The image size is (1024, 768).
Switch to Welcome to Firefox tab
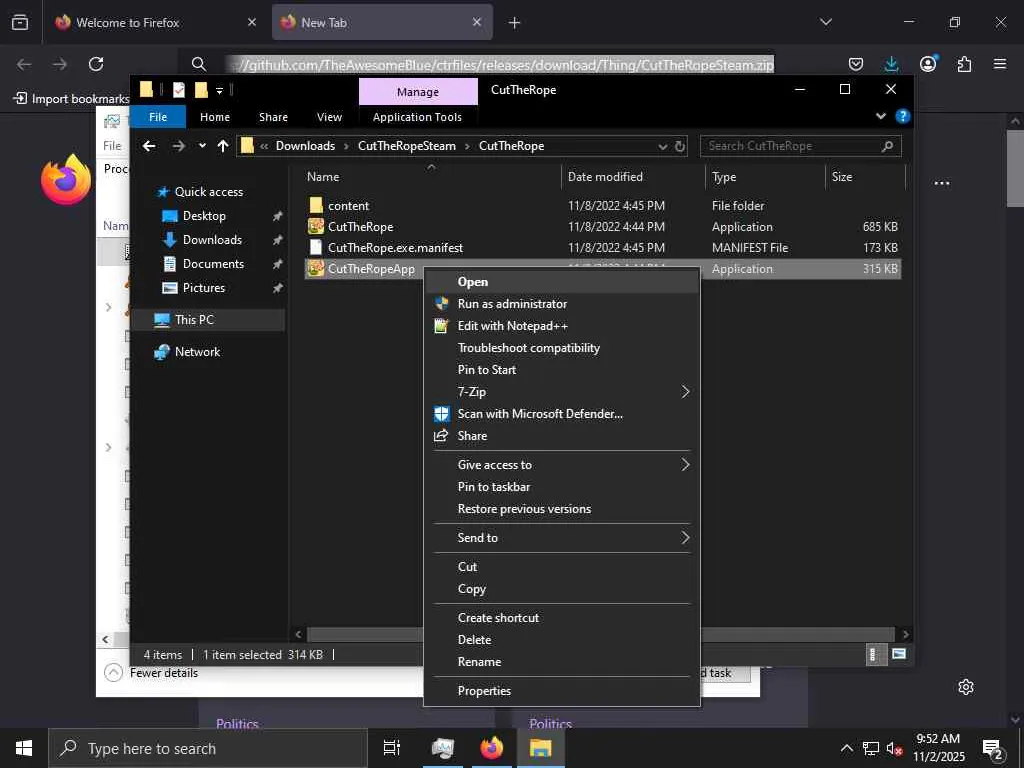coord(157,23)
